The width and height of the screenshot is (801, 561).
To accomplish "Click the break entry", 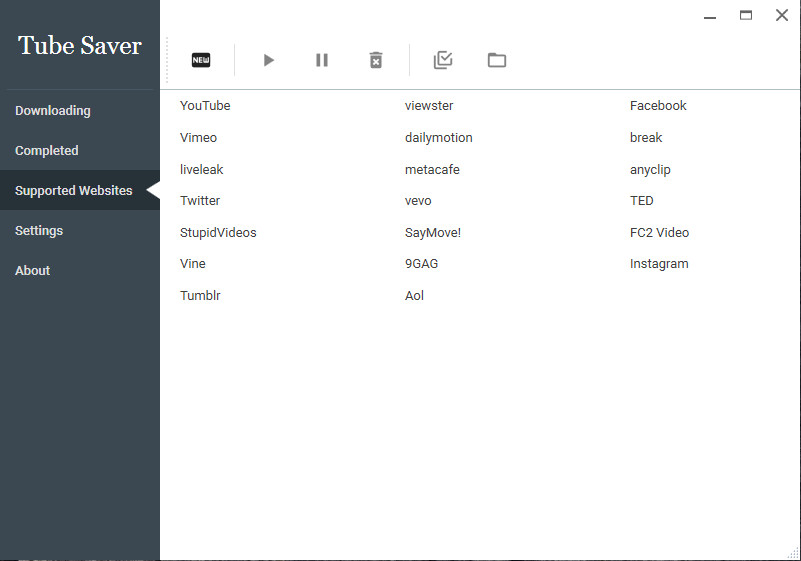I will [x=646, y=137].
